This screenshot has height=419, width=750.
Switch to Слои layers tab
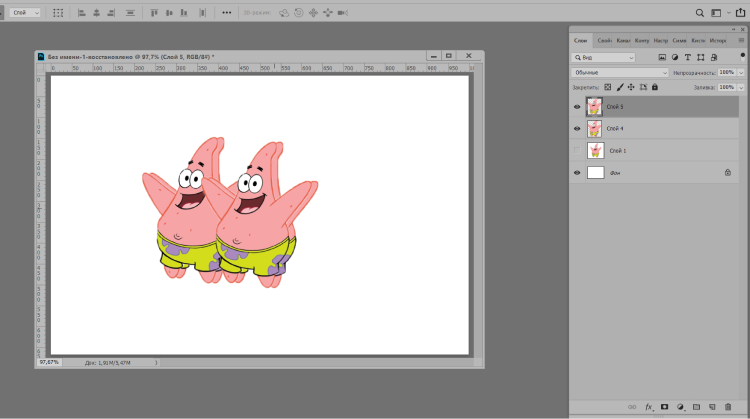tap(581, 41)
